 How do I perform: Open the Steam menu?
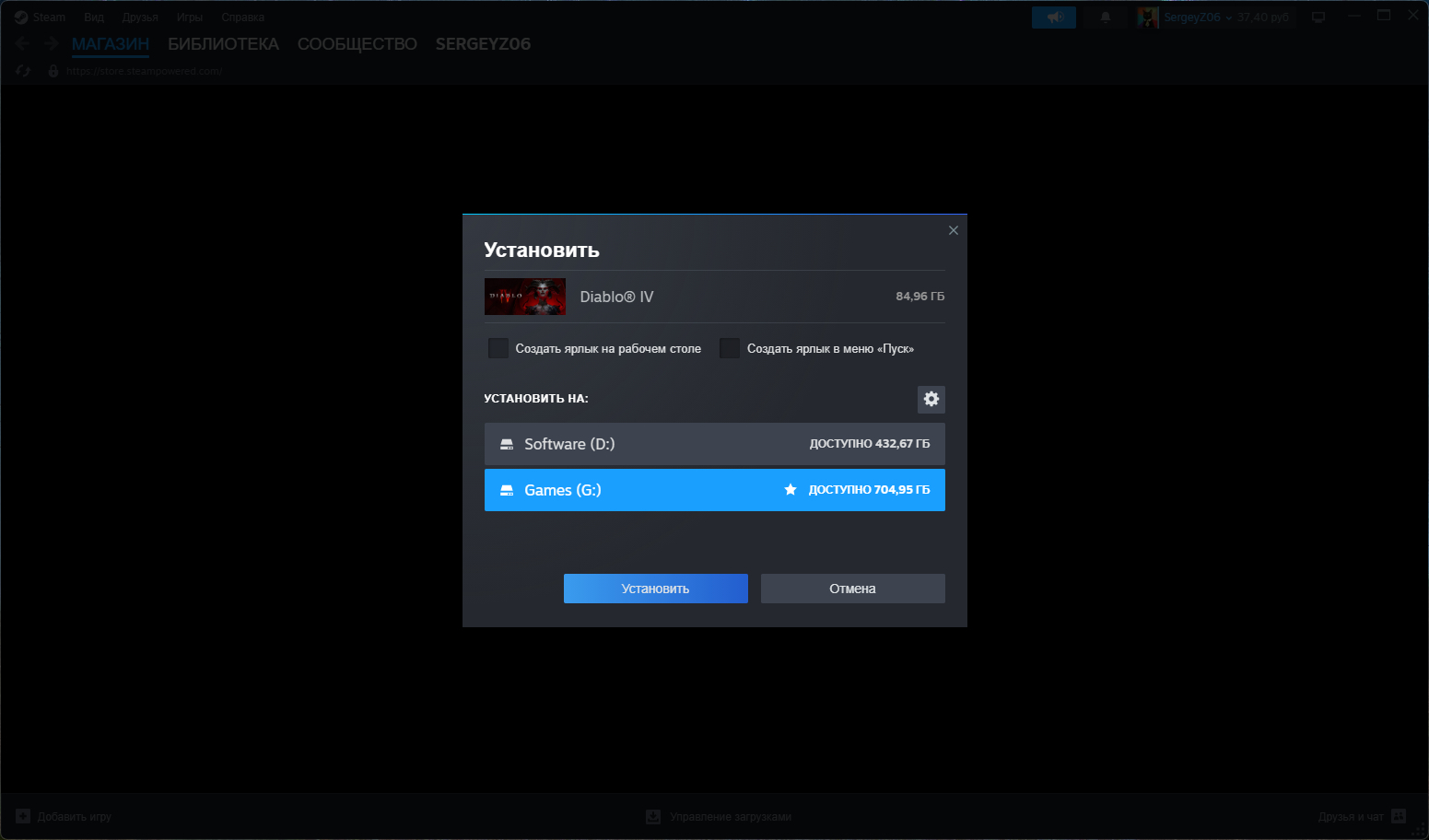(x=49, y=17)
